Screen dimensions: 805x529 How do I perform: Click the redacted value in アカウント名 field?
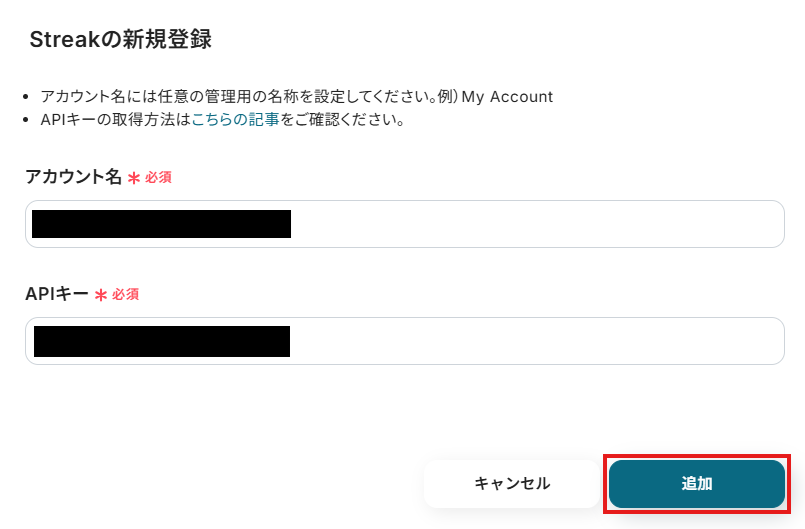click(161, 224)
